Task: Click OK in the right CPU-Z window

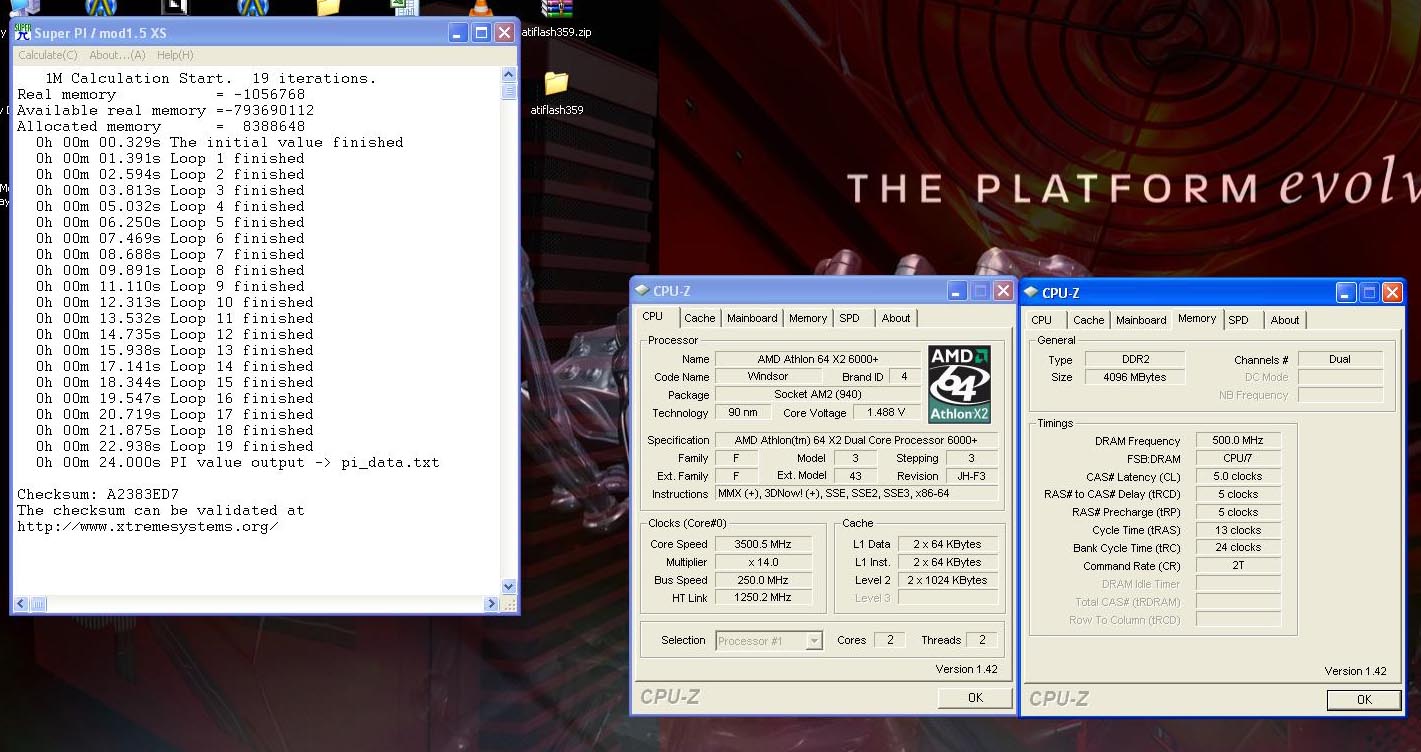Action: 1364,700
